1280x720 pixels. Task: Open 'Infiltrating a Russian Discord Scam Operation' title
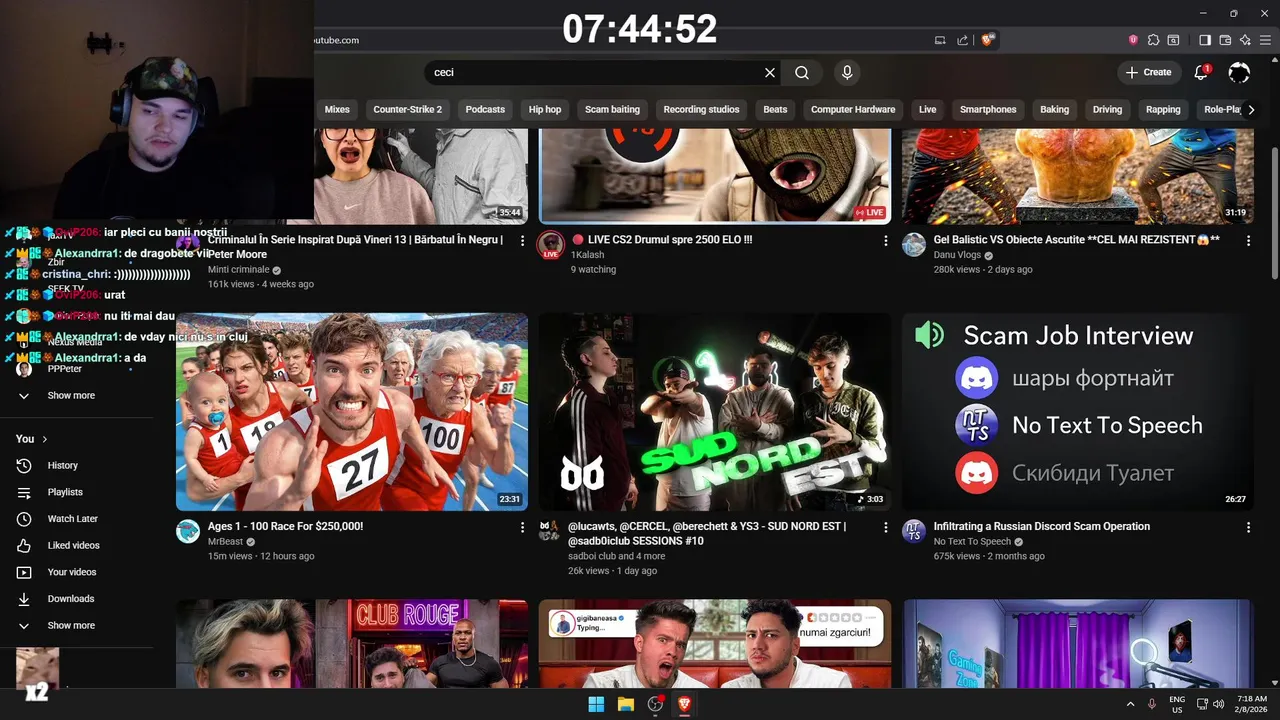pos(1042,526)
